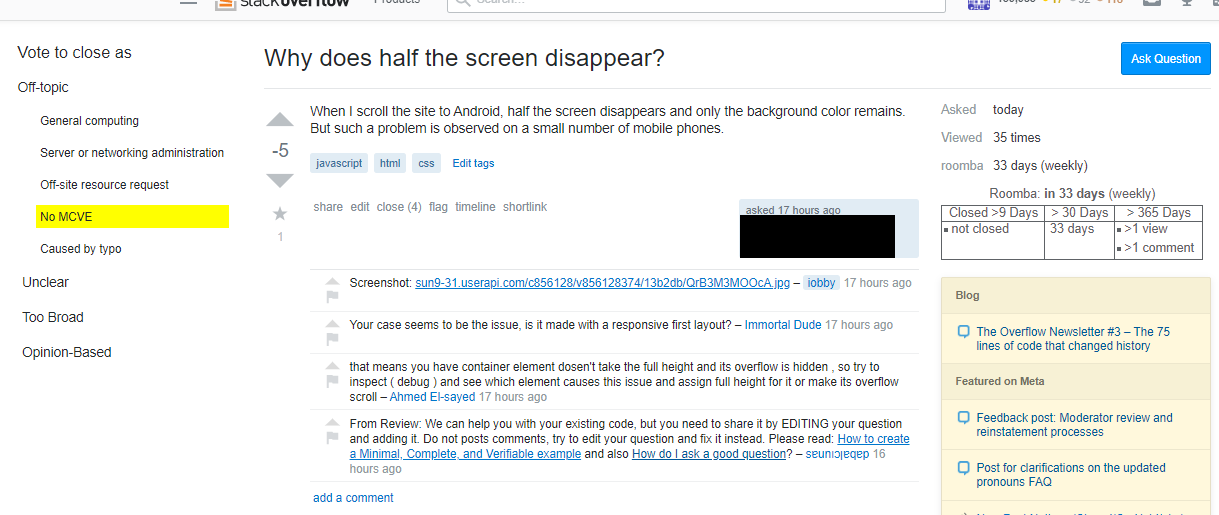Favorite the question with the star icon
Viewport: 1219px width, 515px height.
point(280,213)
